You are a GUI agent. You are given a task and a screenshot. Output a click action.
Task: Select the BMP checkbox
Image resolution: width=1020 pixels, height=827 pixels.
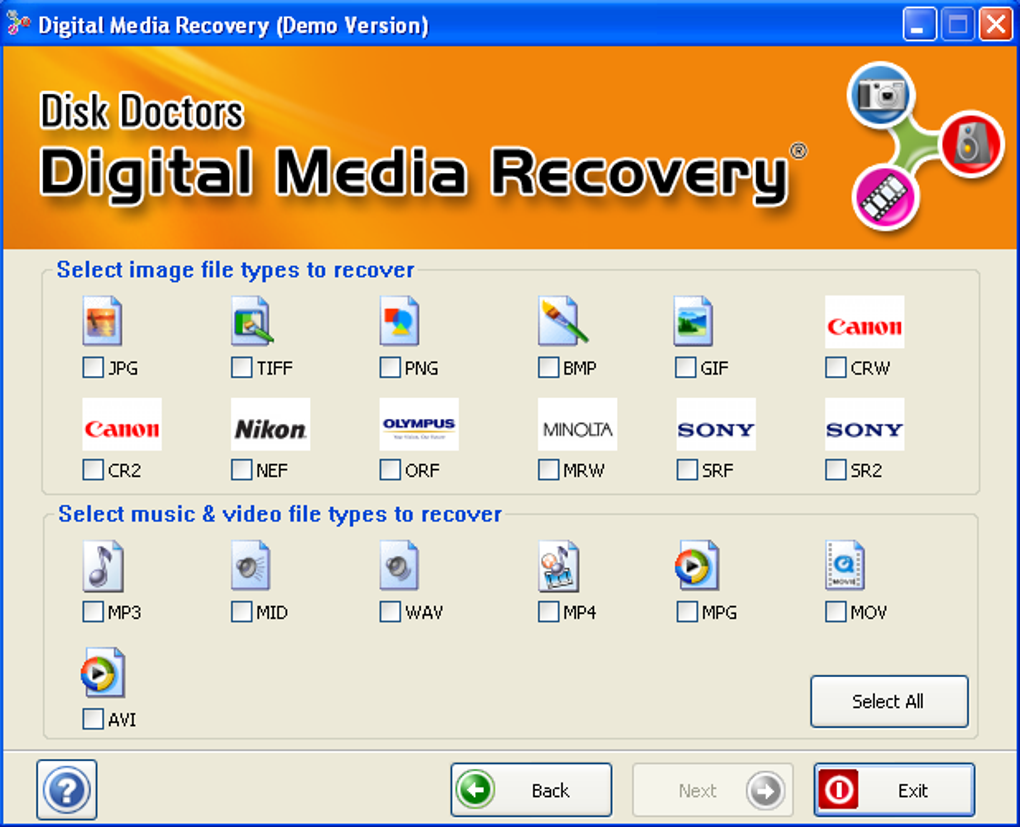pos(548,368)
